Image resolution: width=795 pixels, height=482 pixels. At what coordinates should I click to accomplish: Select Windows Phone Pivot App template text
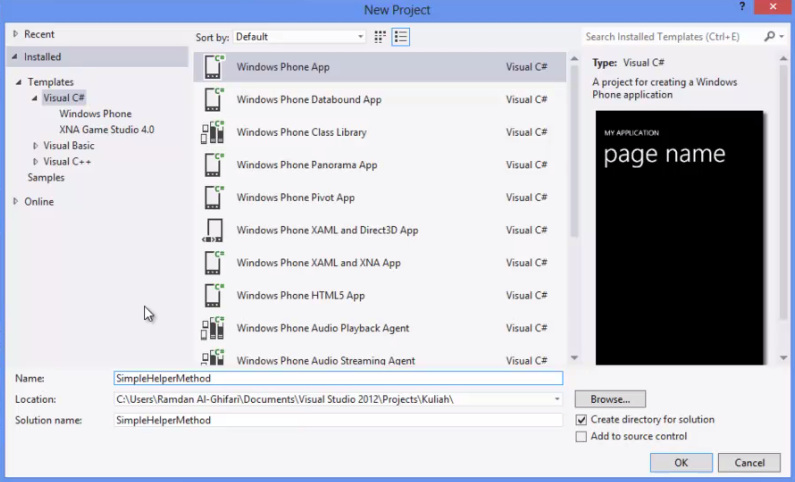tap(296, 198)
